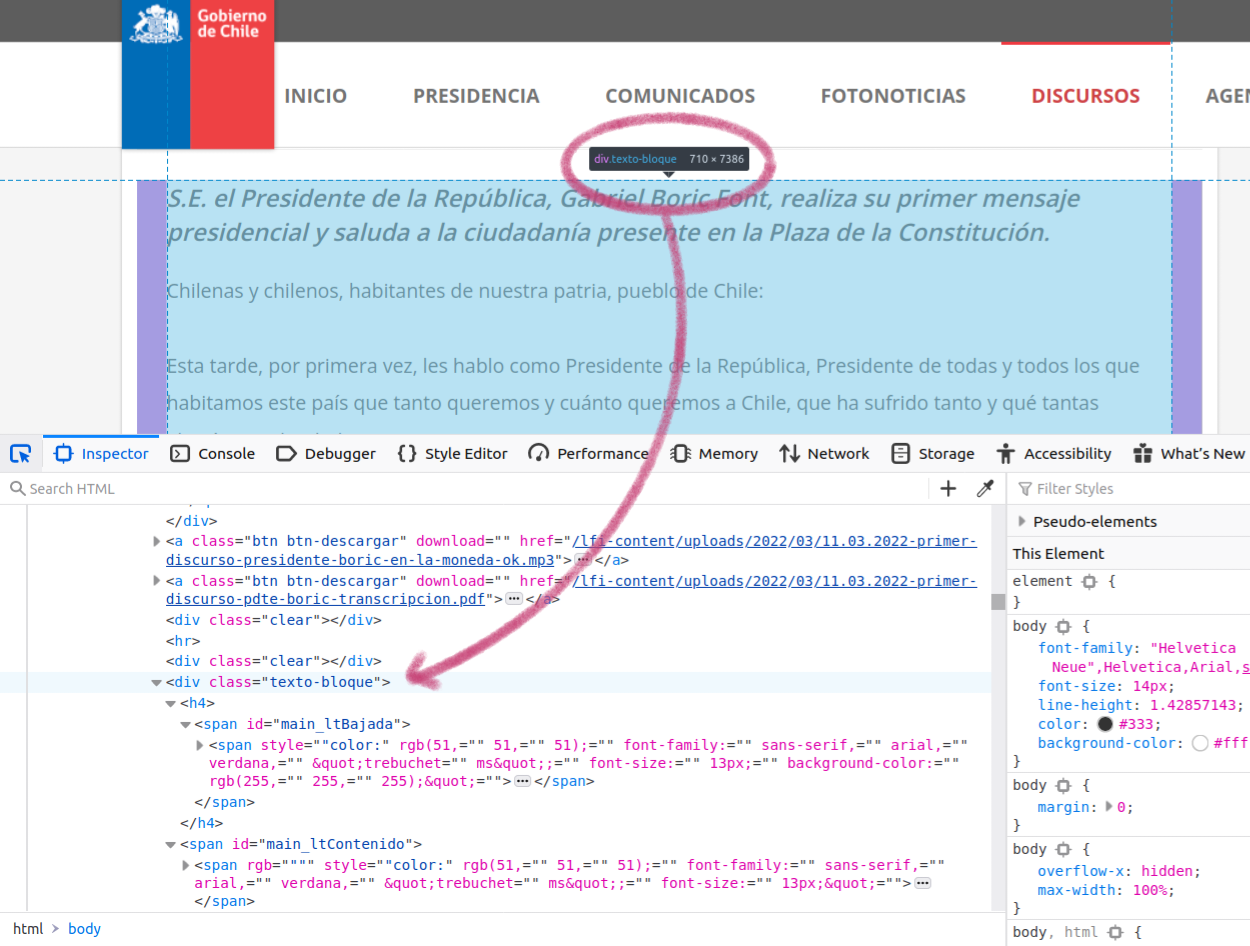Click the #333 color swatch
This screenshot has height=946, width=1250.
[x=1105, y=724]
